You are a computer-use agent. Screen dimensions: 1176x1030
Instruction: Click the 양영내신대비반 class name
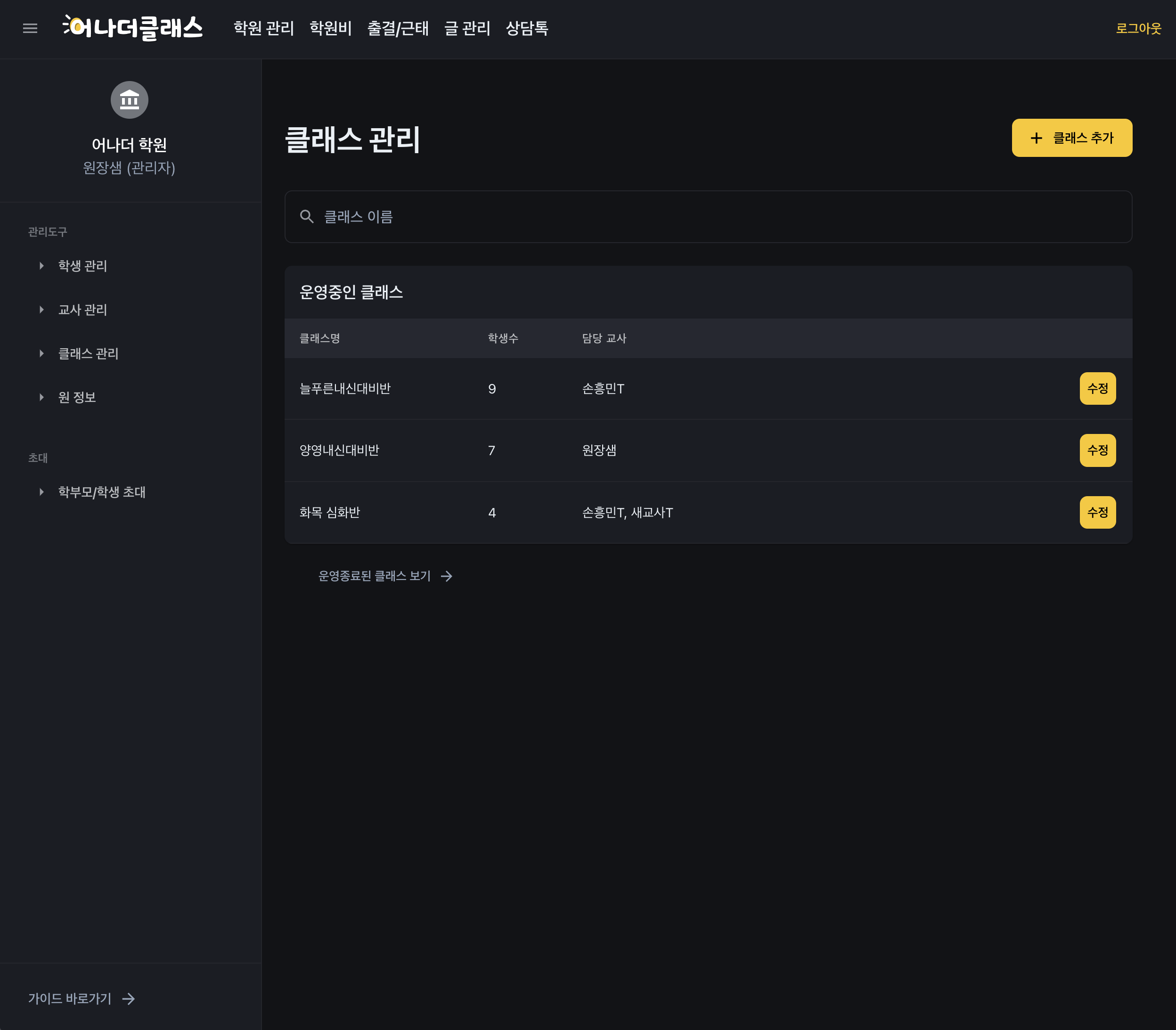point(339,450)
